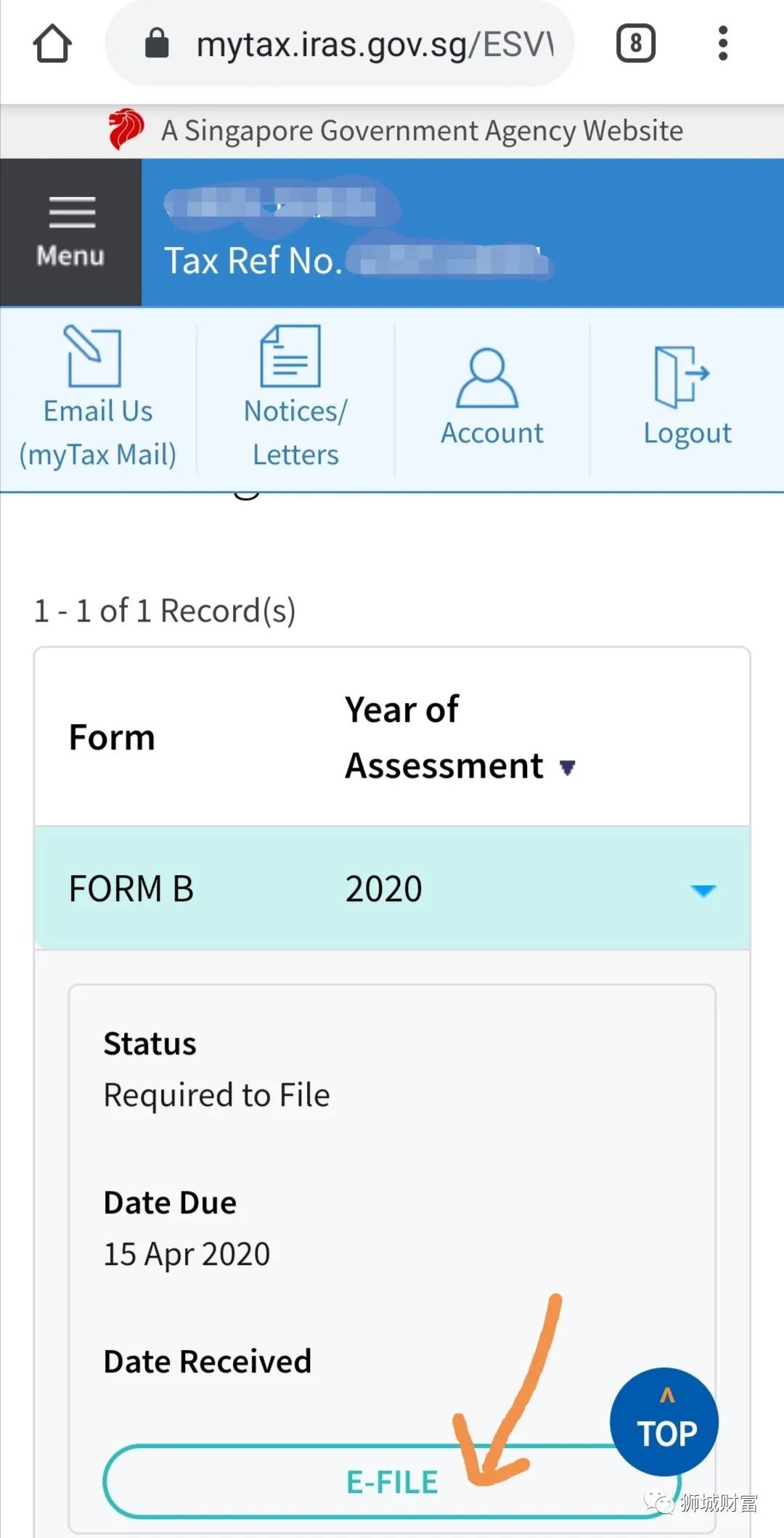Open the browser tab switcher showing 8
The image size is (784, 1538).
tap(636, 44)
